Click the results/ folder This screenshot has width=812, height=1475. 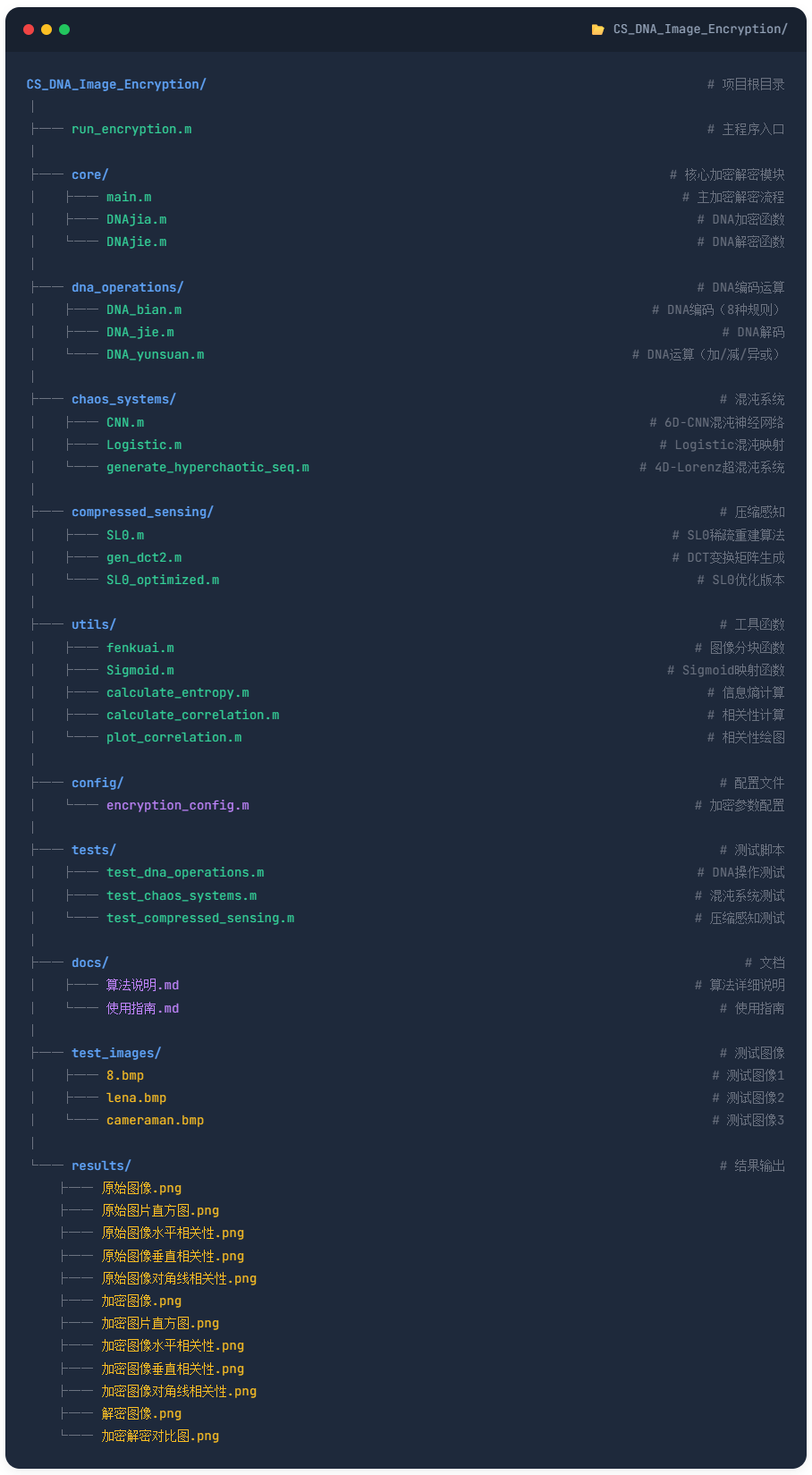(101, 1166)
